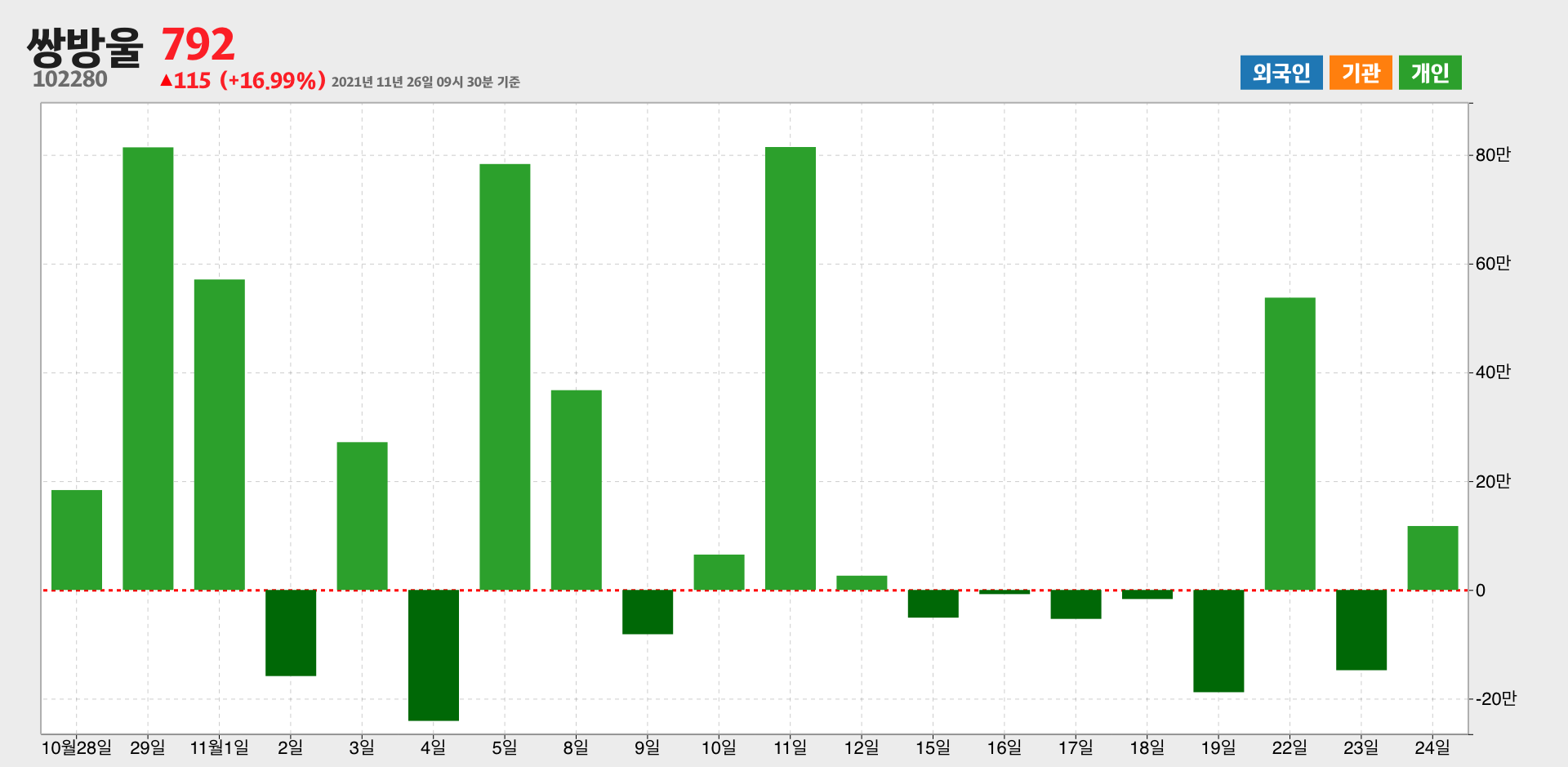
Task: Click the 11일 date label
Action: 791,747
